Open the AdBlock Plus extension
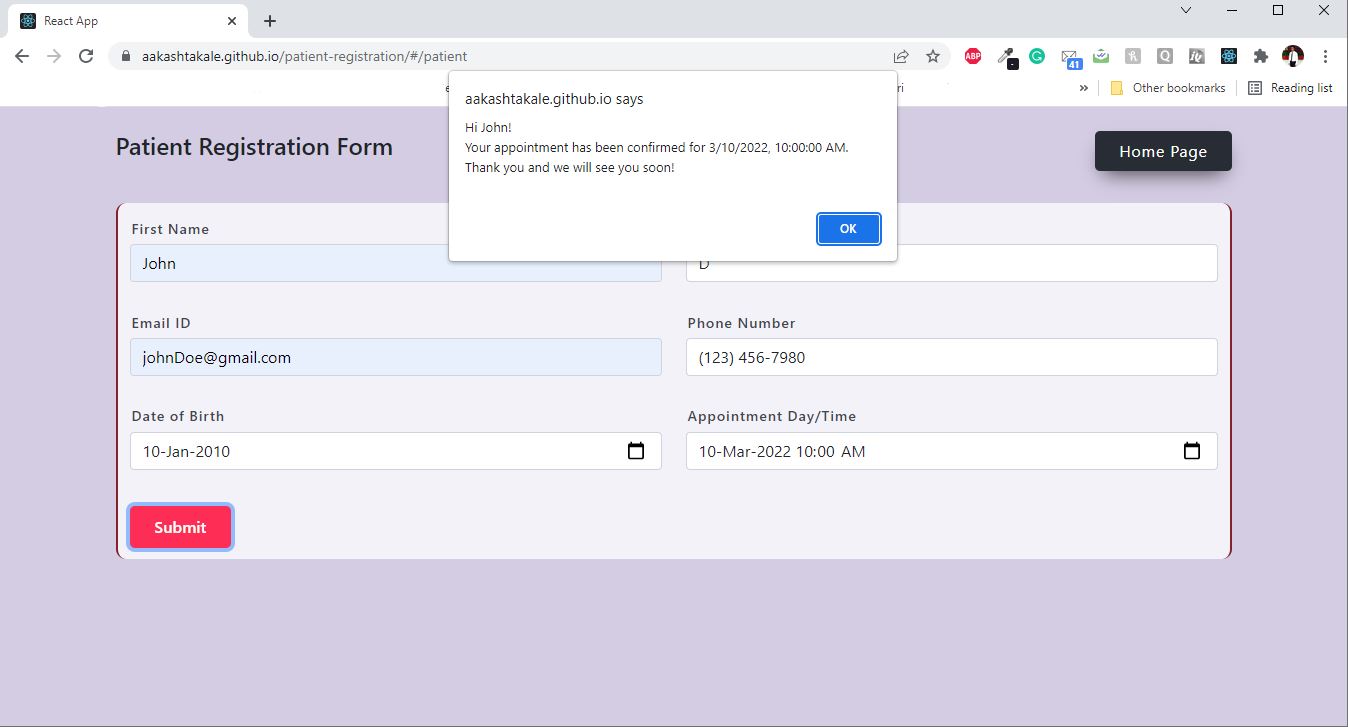 (972, 56)
